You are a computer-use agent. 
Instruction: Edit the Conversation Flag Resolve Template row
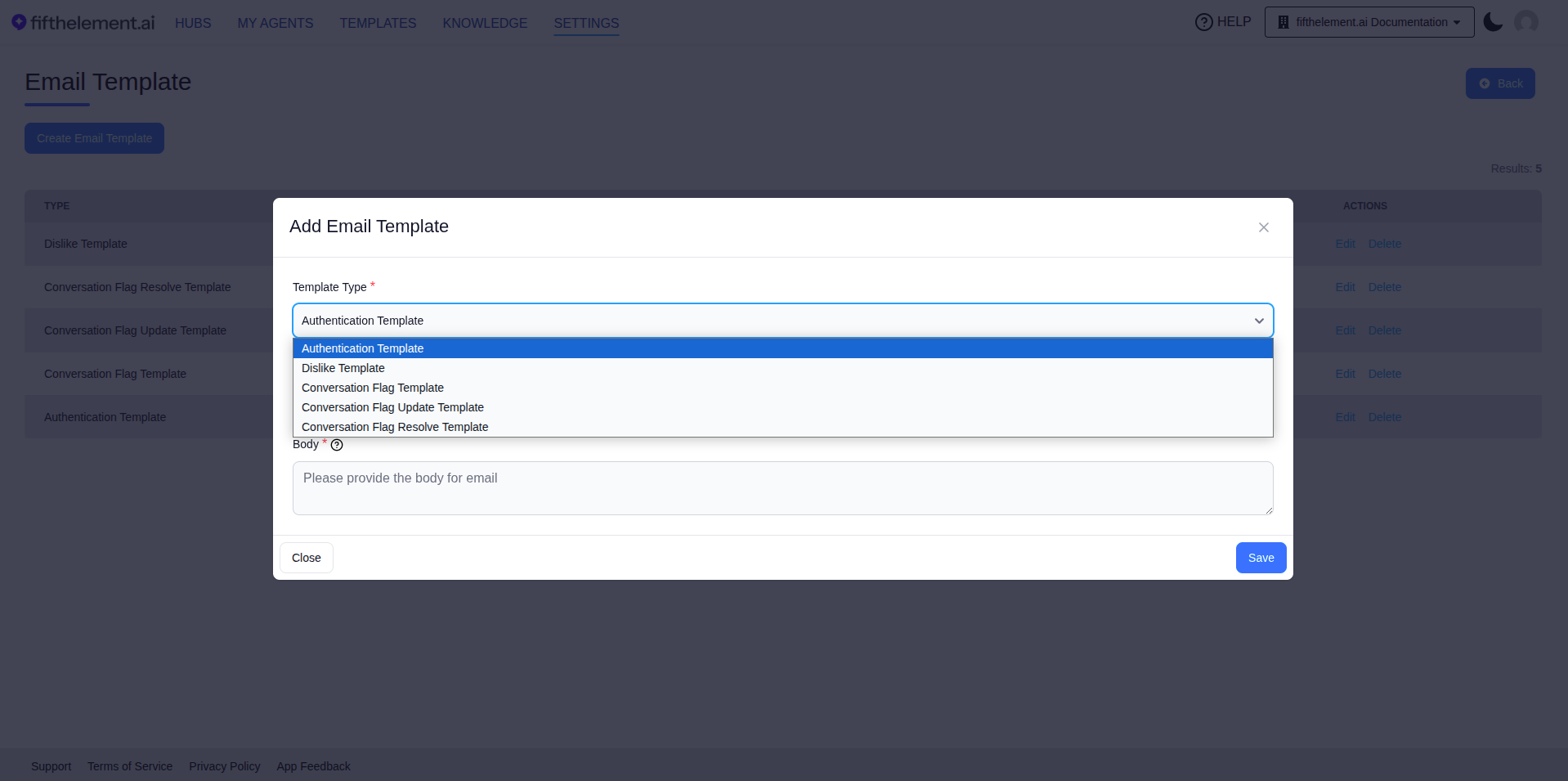pyautogui.click(x=1345, y=287)
